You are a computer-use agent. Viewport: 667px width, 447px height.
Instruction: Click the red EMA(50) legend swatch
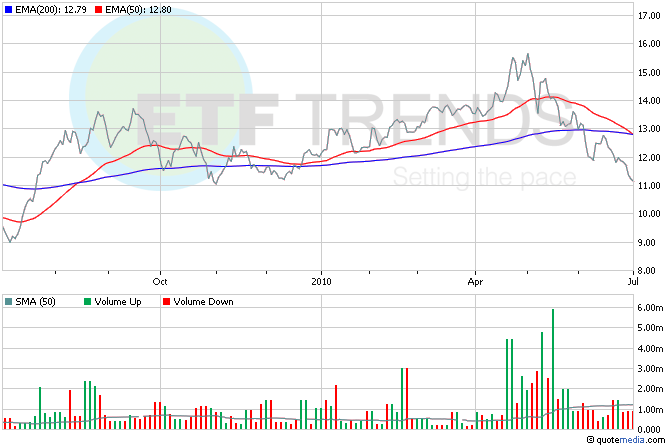(98, 9)
